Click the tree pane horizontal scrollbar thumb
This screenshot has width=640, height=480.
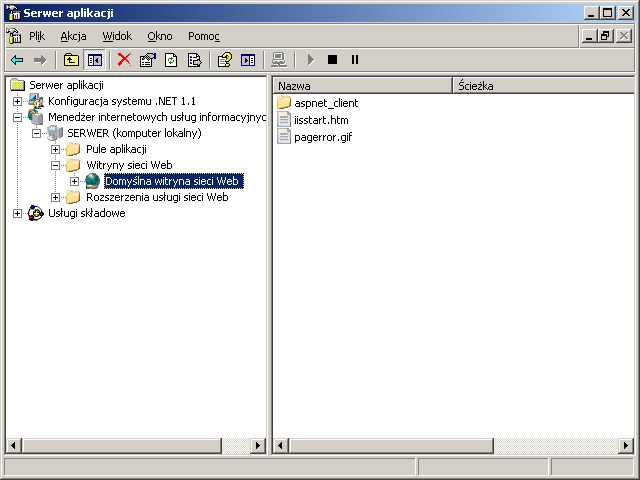click(122, 446)
